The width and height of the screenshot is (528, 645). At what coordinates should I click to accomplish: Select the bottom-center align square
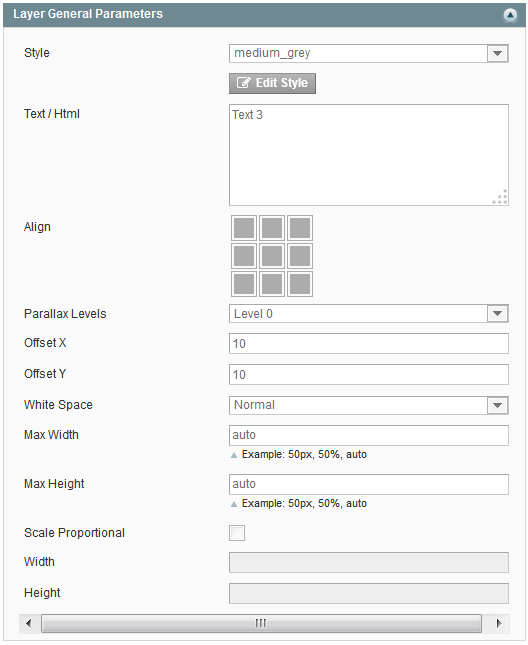point(272,284)
